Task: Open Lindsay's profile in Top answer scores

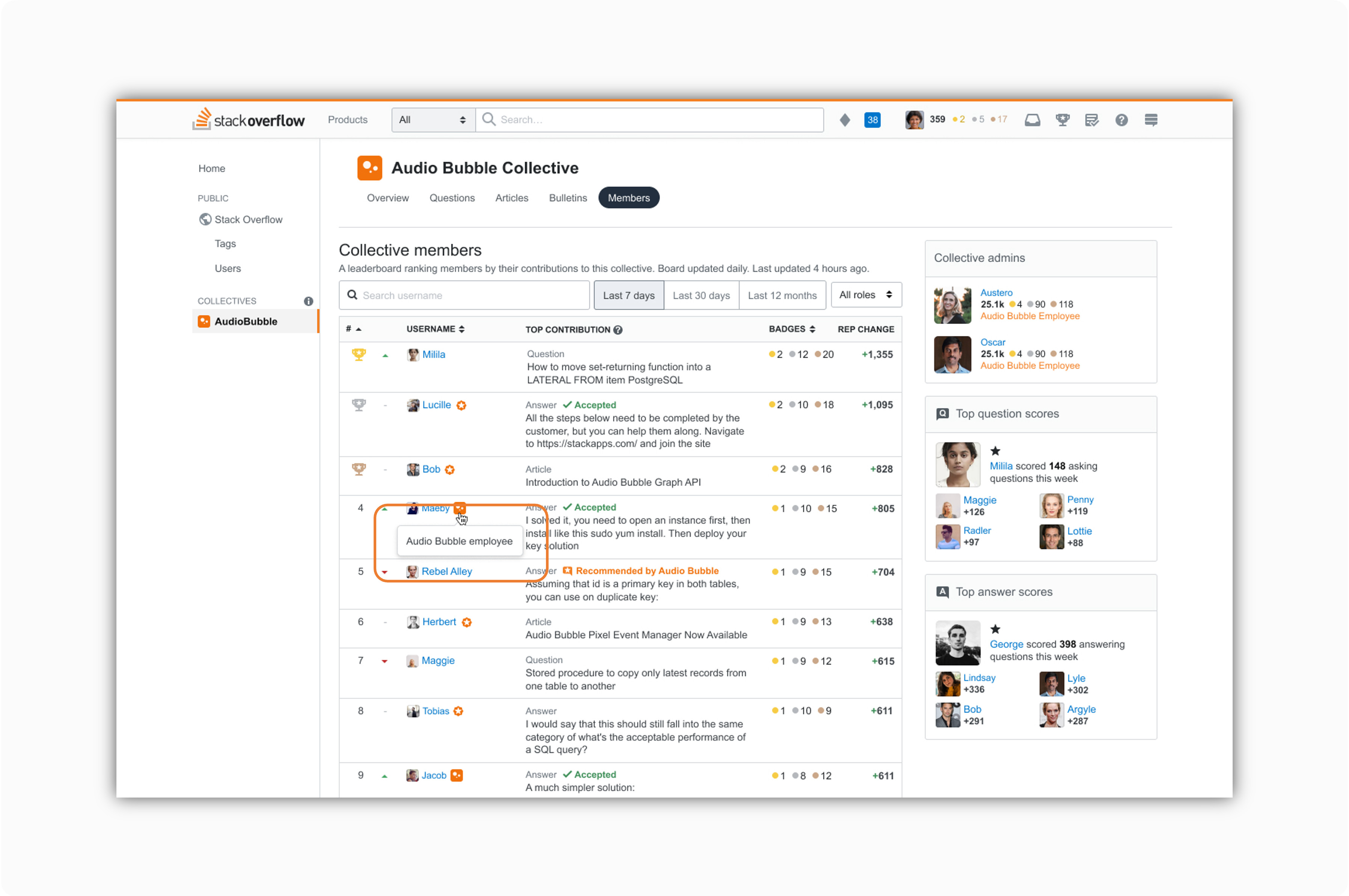Action: click(979, 678)
